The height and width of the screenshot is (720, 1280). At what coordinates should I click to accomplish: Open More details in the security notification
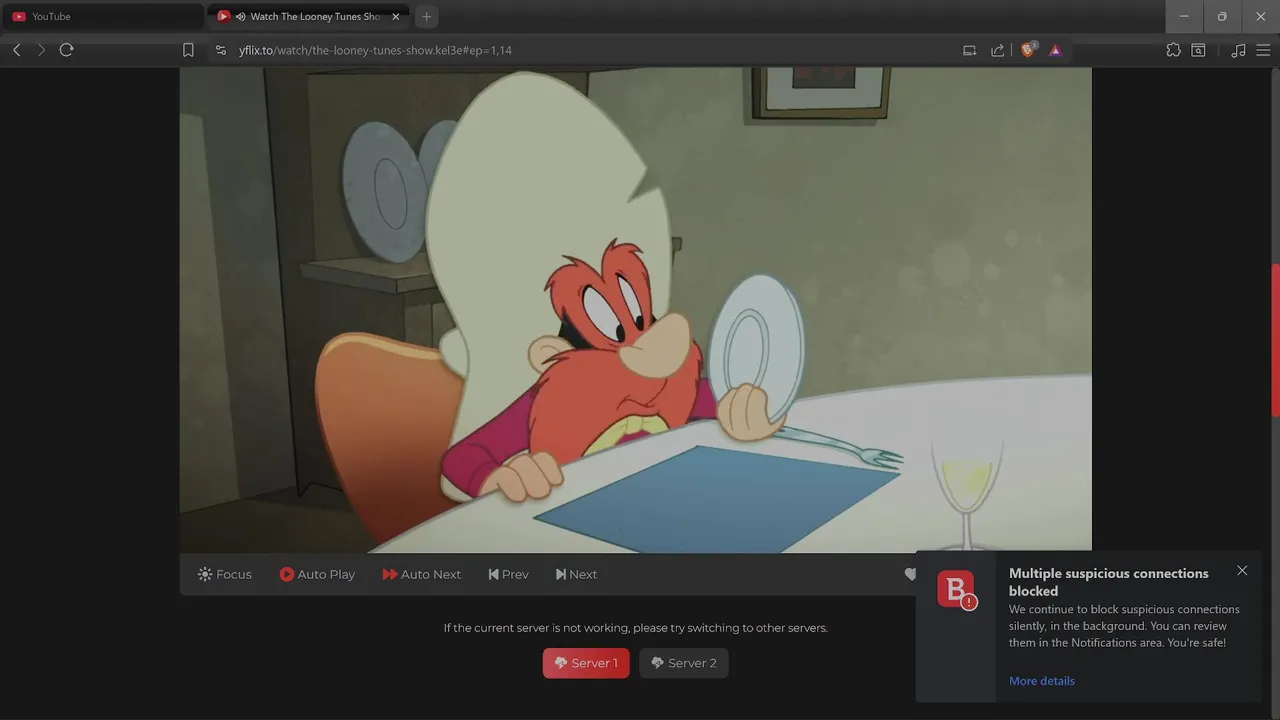tap(1042, 681)
